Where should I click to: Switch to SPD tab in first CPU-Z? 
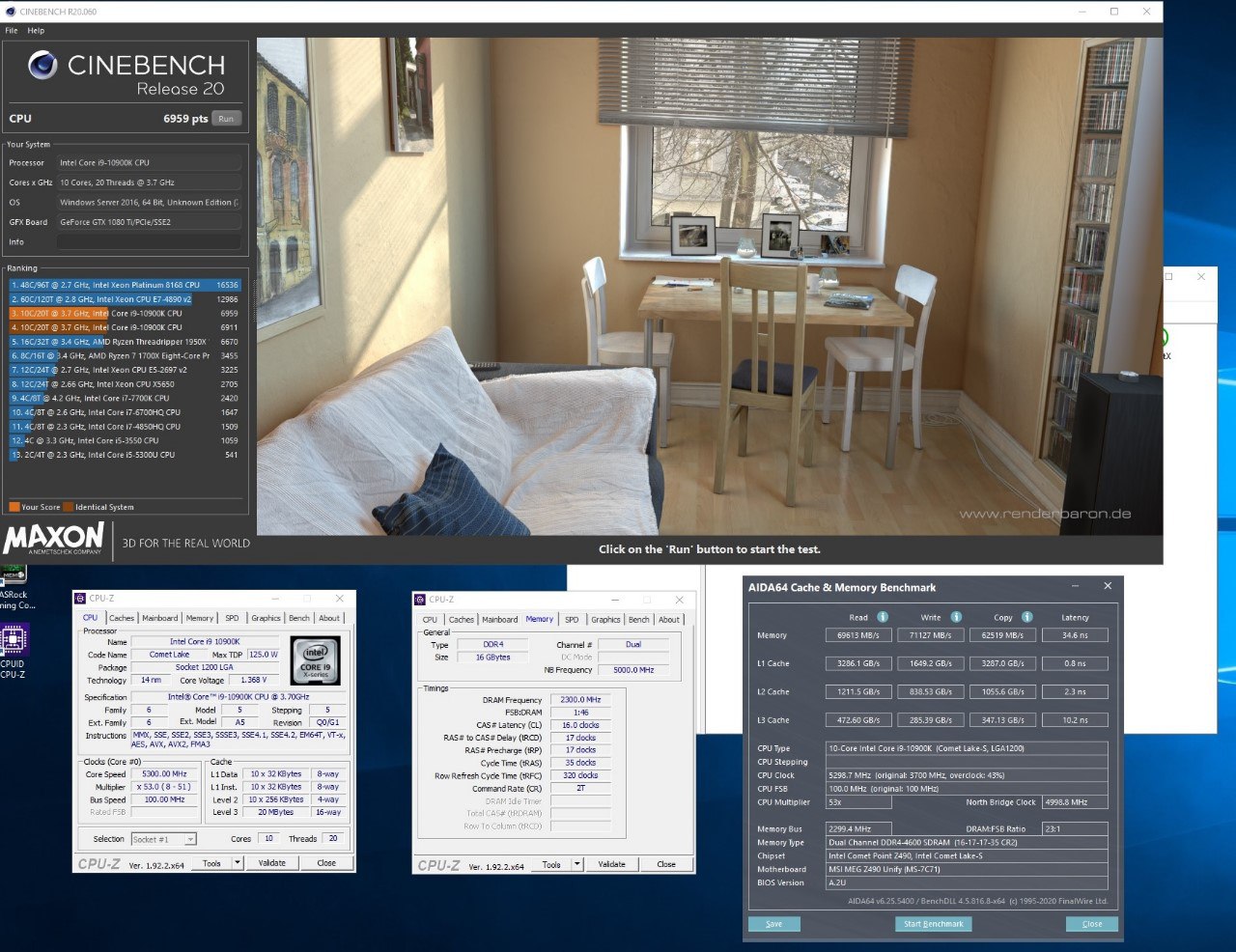[232, 618]
